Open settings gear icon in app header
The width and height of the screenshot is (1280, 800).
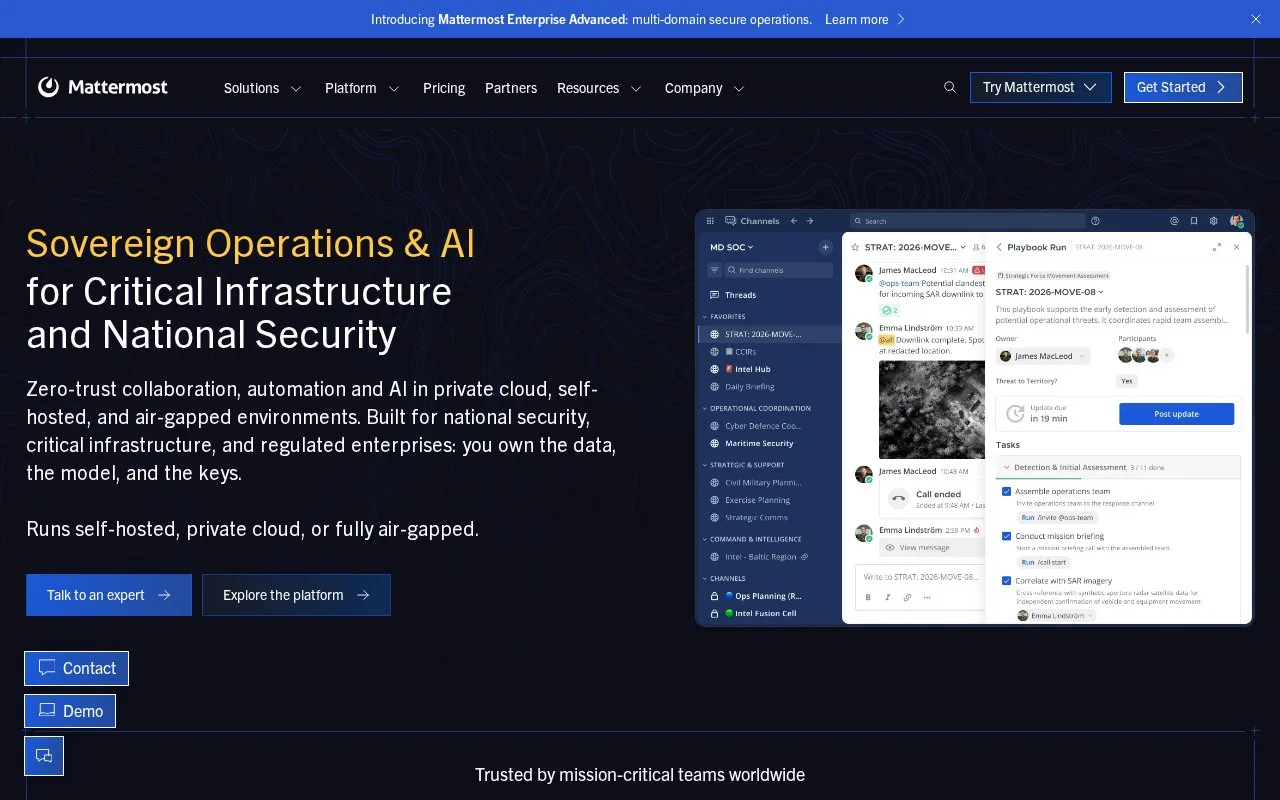[x=1214, y=221]
